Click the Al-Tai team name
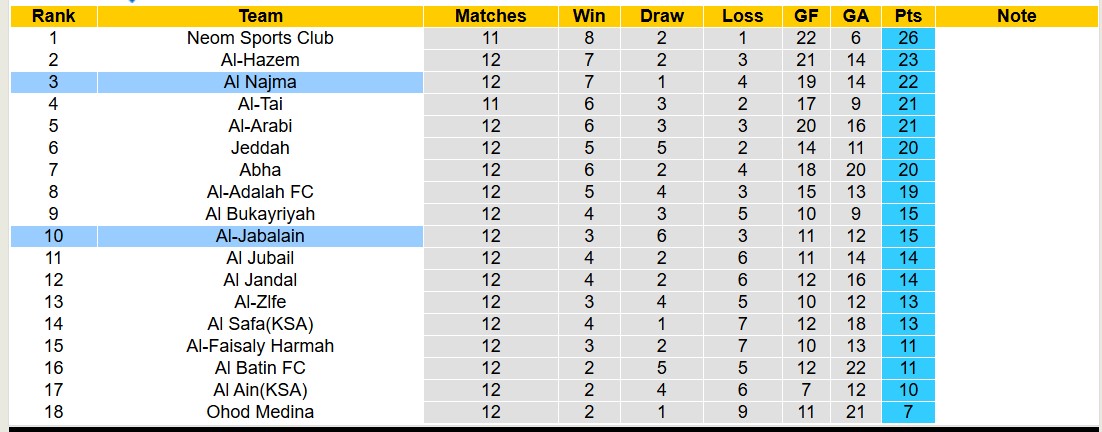Image resolution: width=1102 pixels, height=432 pixels. [260, 104]
